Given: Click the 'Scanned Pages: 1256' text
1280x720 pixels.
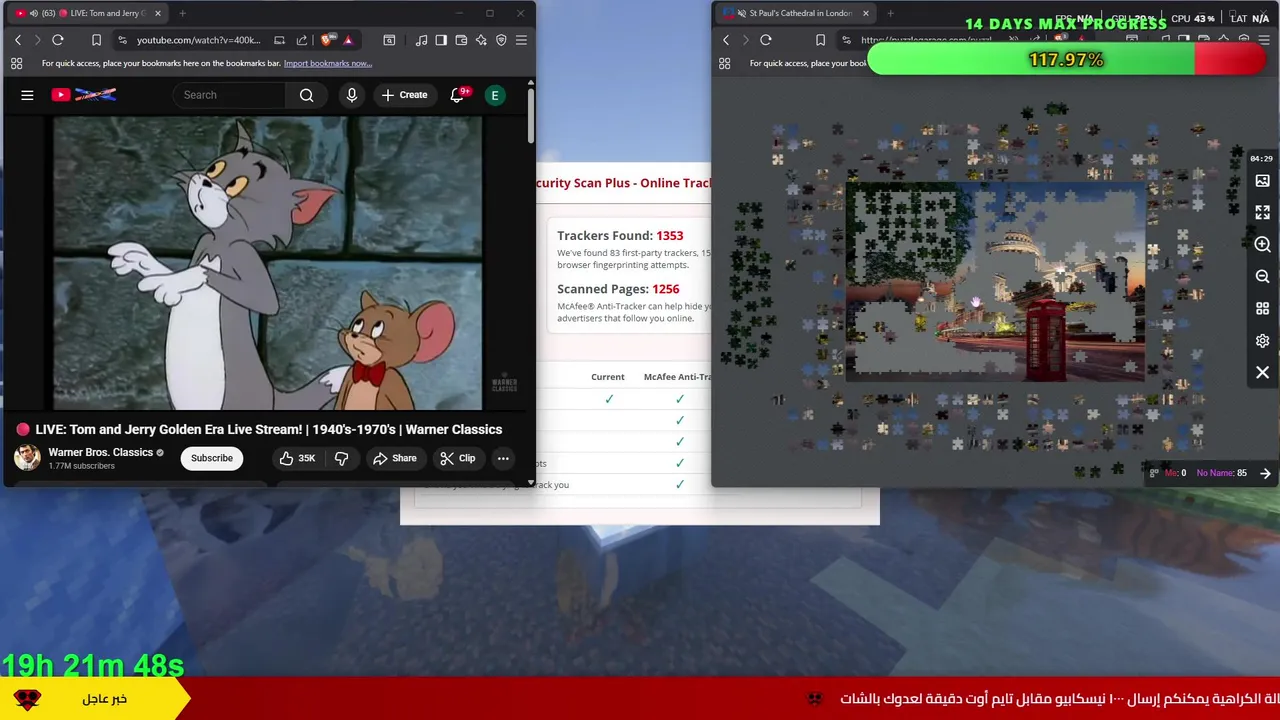Looking at the screenshot, I should click(618, 289).
